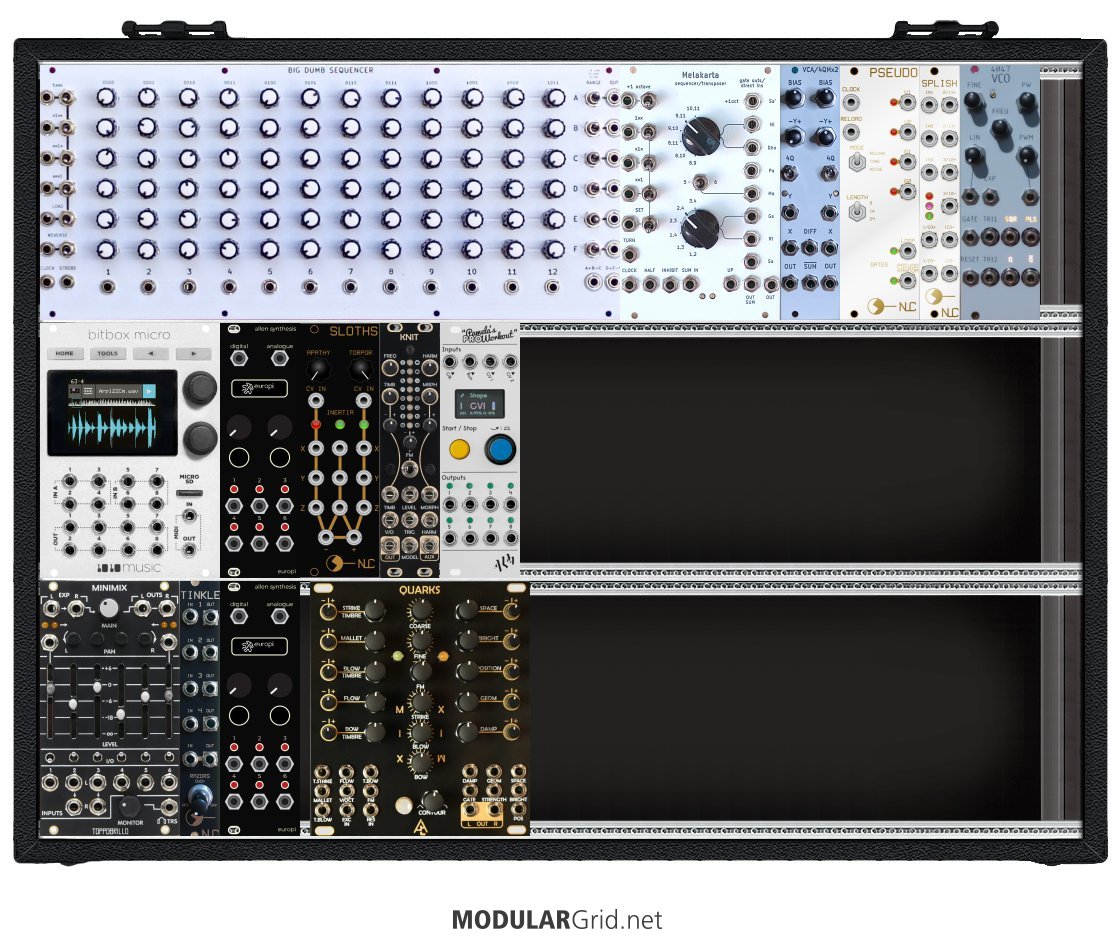Click the SLOTHS APATHY knob
The width and height of the screenshot is (1115, 941).
(x=318, y=370)
